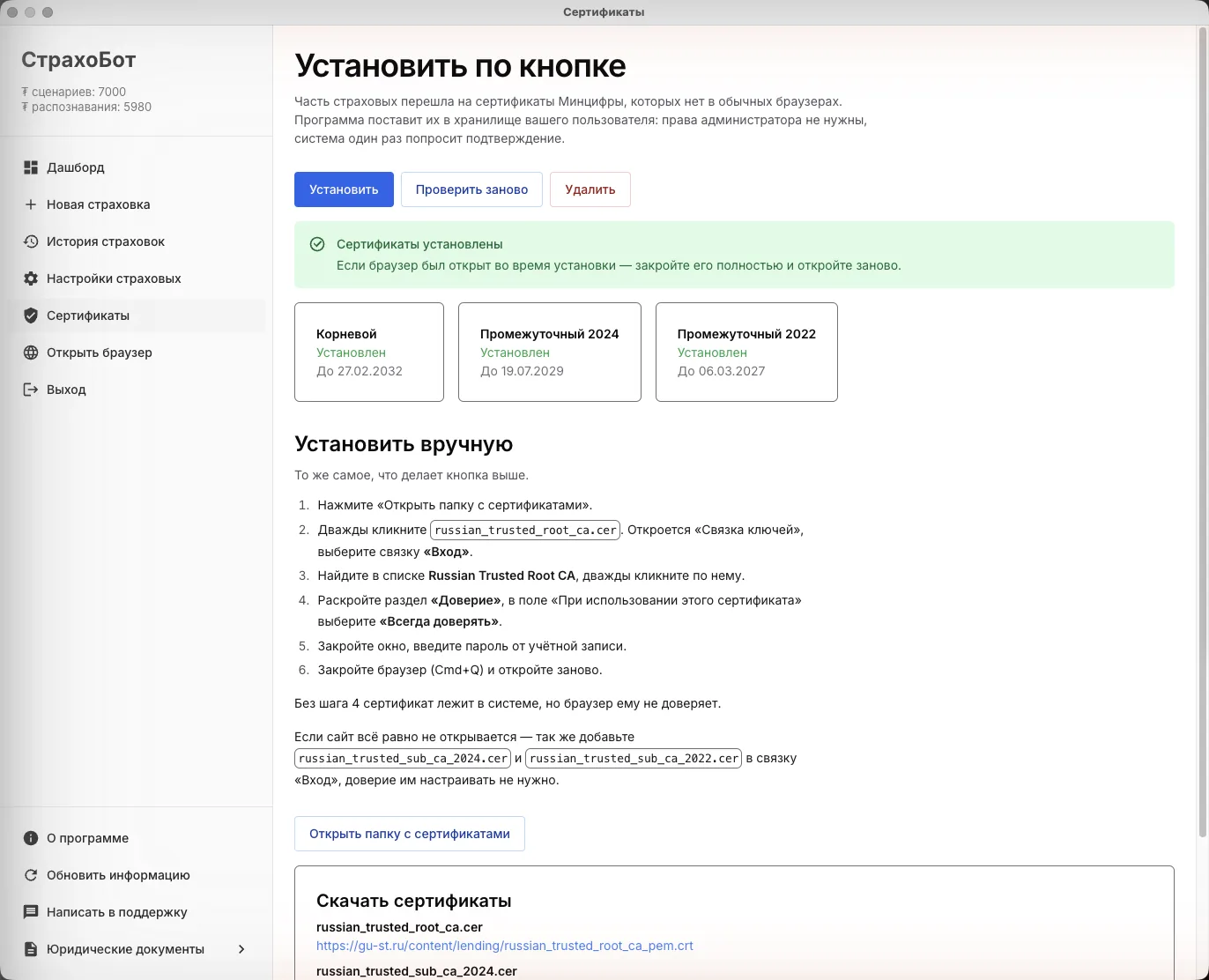Screen dimensions: 1209x980
Task: Click the refresh icon for Обновить информацию
Action: (31, 875)
